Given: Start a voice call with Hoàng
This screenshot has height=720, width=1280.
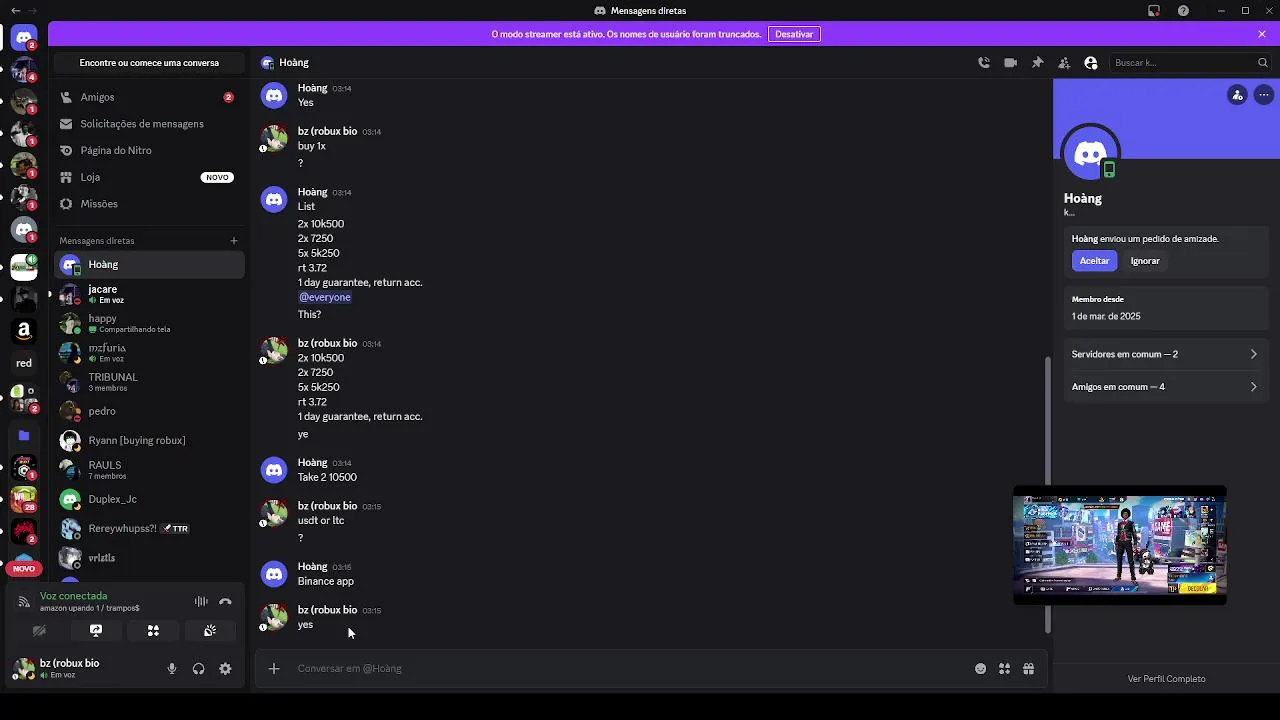Looking at the screenshot, I should 984,63.
